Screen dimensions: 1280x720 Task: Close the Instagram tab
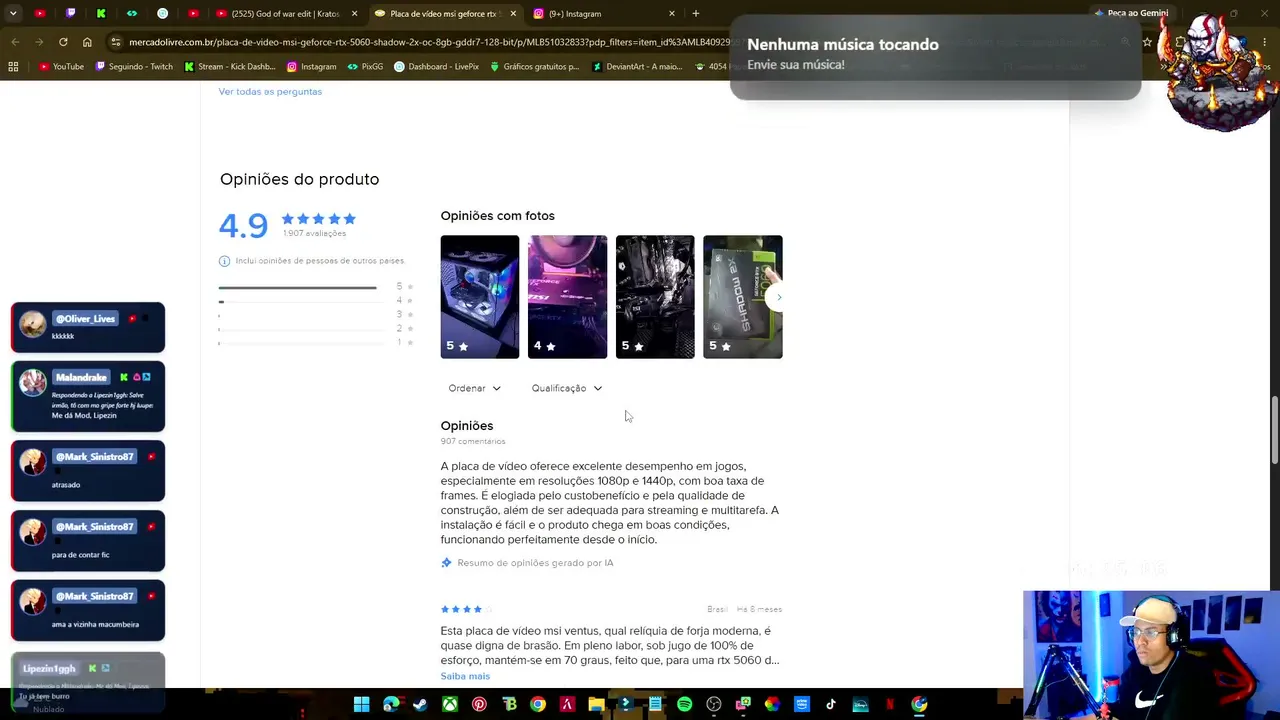[x=672, y=14]
